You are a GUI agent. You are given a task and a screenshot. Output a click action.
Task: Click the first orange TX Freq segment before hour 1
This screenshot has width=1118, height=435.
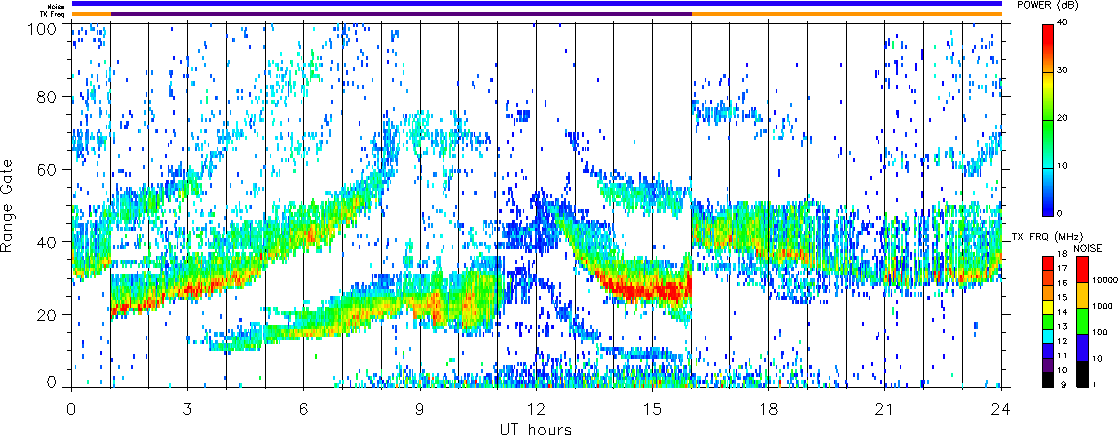[91, 14]
